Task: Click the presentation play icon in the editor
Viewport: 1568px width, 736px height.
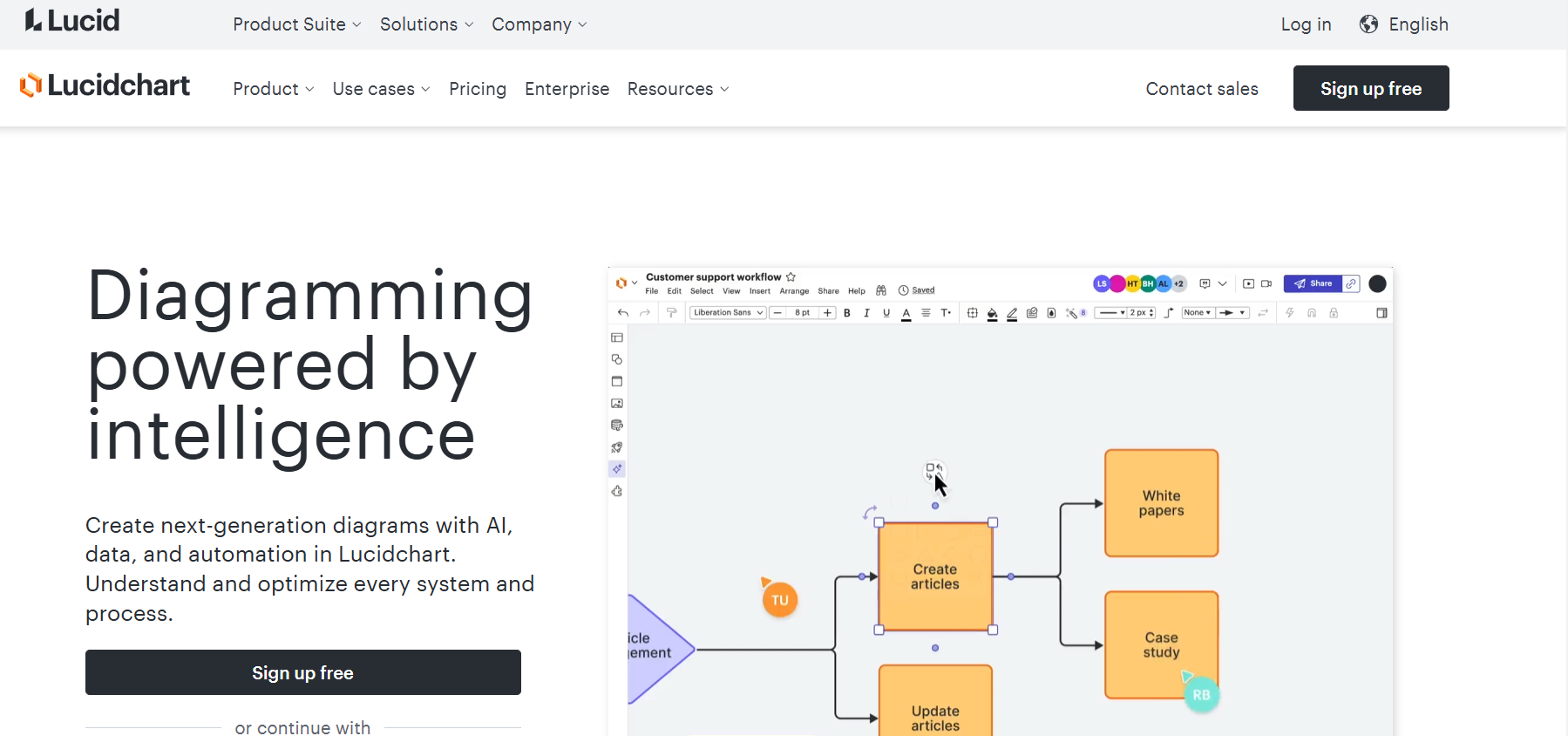Action: click(x=1248, y=283)
